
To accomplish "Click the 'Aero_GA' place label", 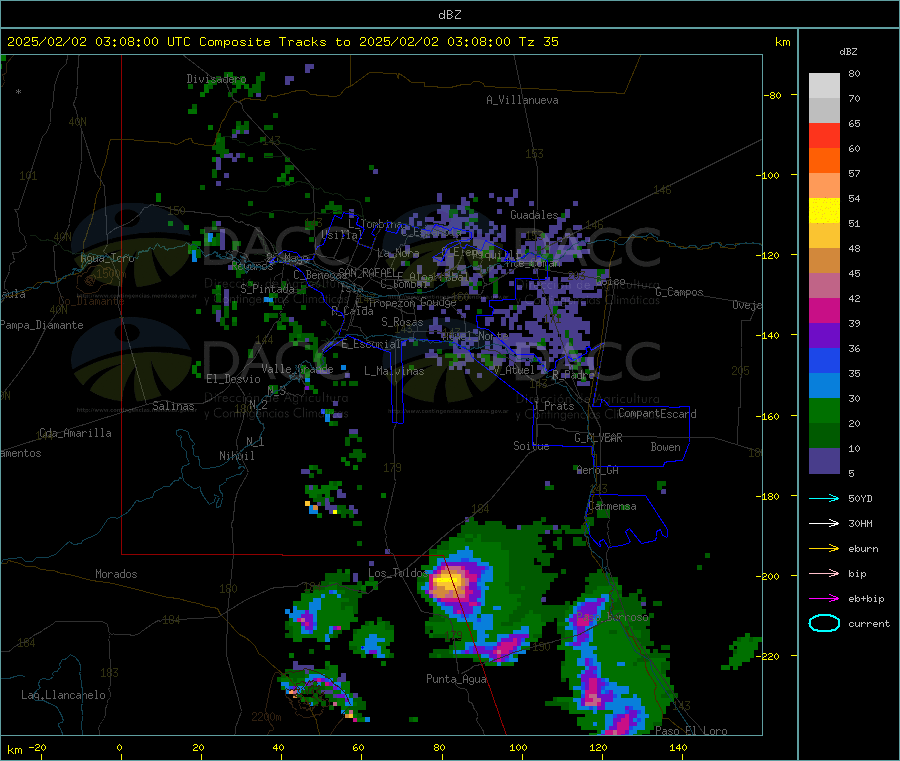I will [598, 470].
